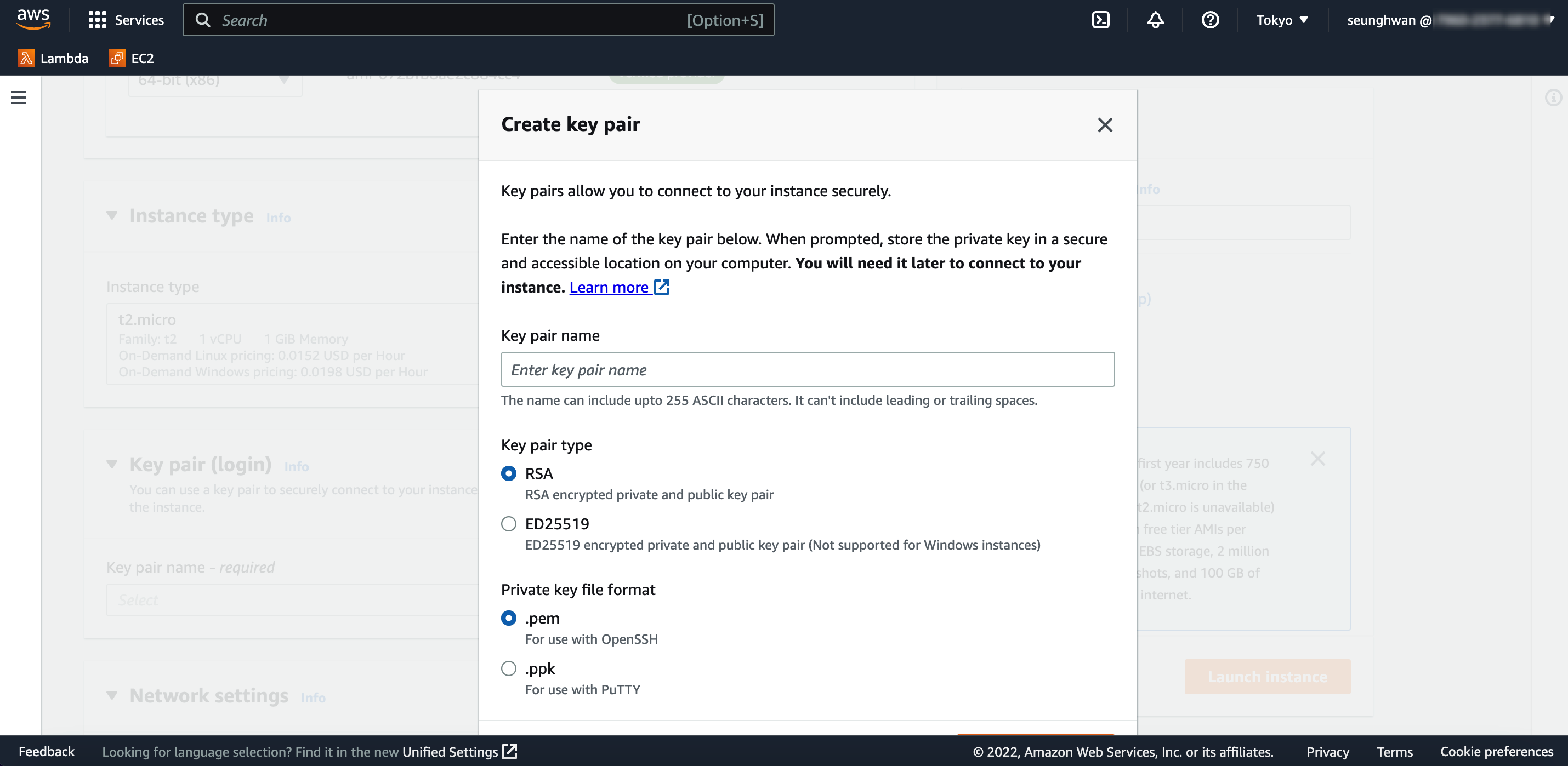1568x766 pixels.
Task: Open the EC2 shortcut in favorites bar
Action: (x=132, y=59)
